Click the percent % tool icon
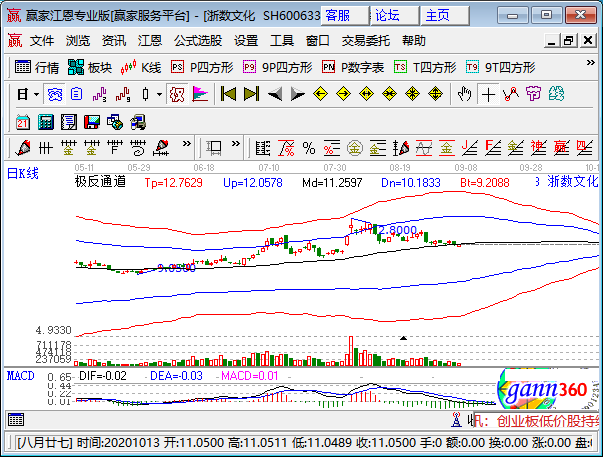 (309, 148)
